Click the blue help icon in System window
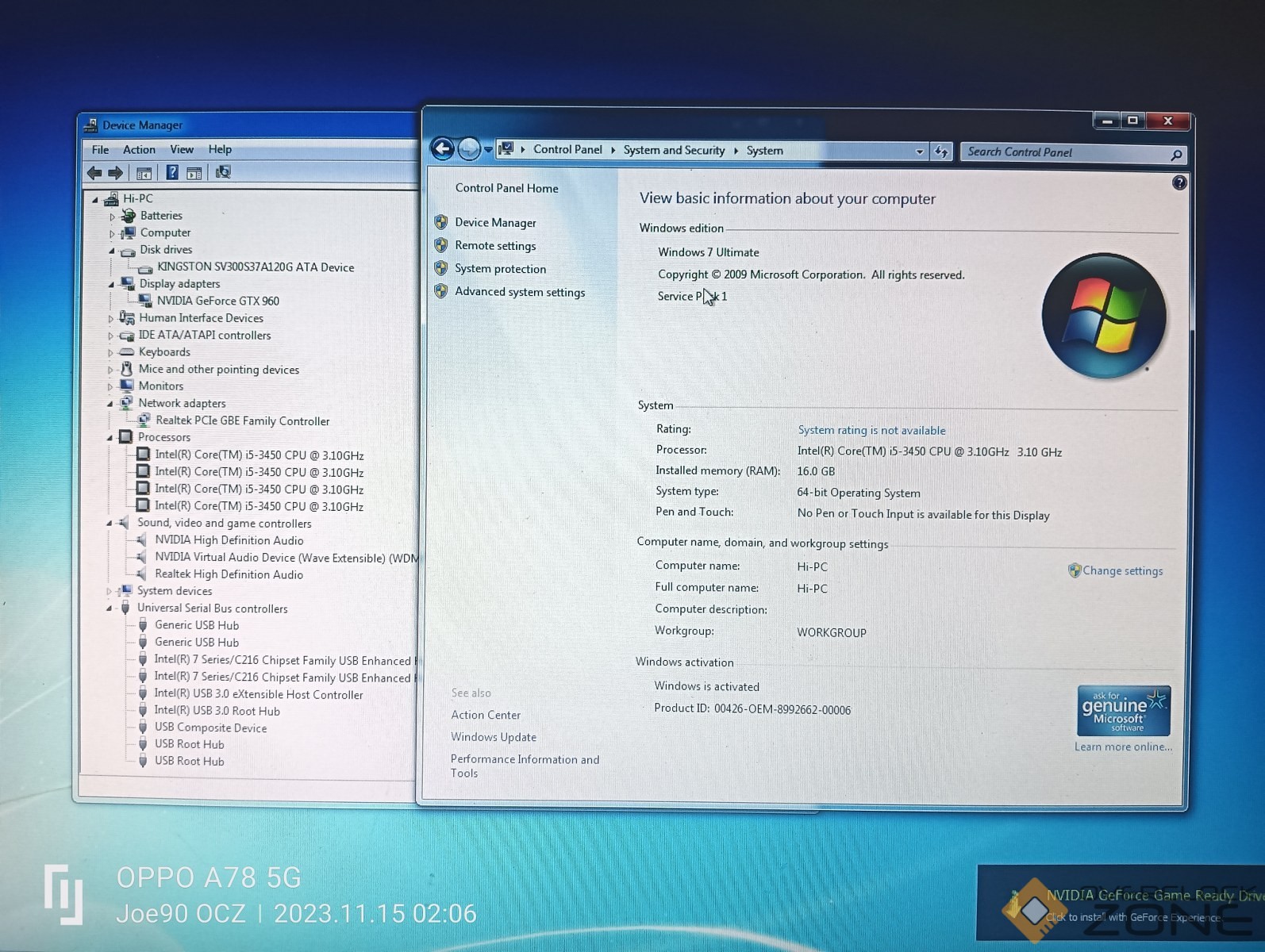This screenshot has width=1265, height=952. (1179, 183)
